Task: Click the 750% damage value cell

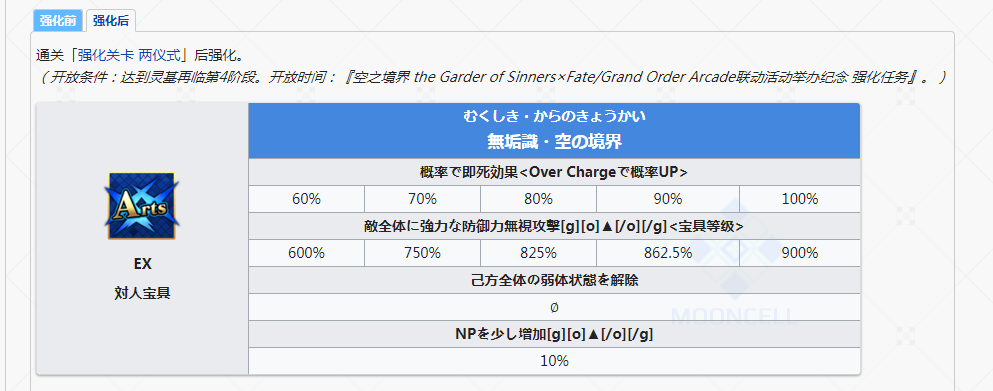Action: (x=422, y=253)
